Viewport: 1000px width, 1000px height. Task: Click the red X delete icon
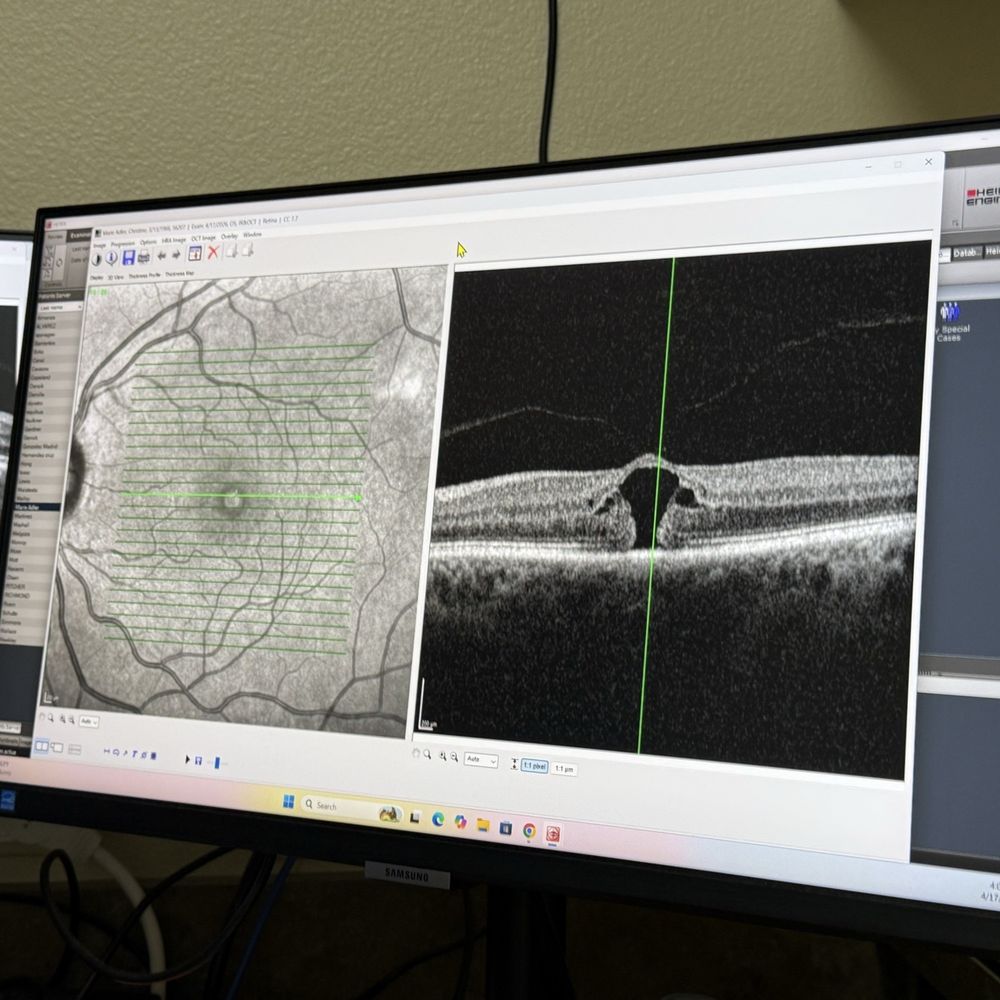click(x=213, y=251)
